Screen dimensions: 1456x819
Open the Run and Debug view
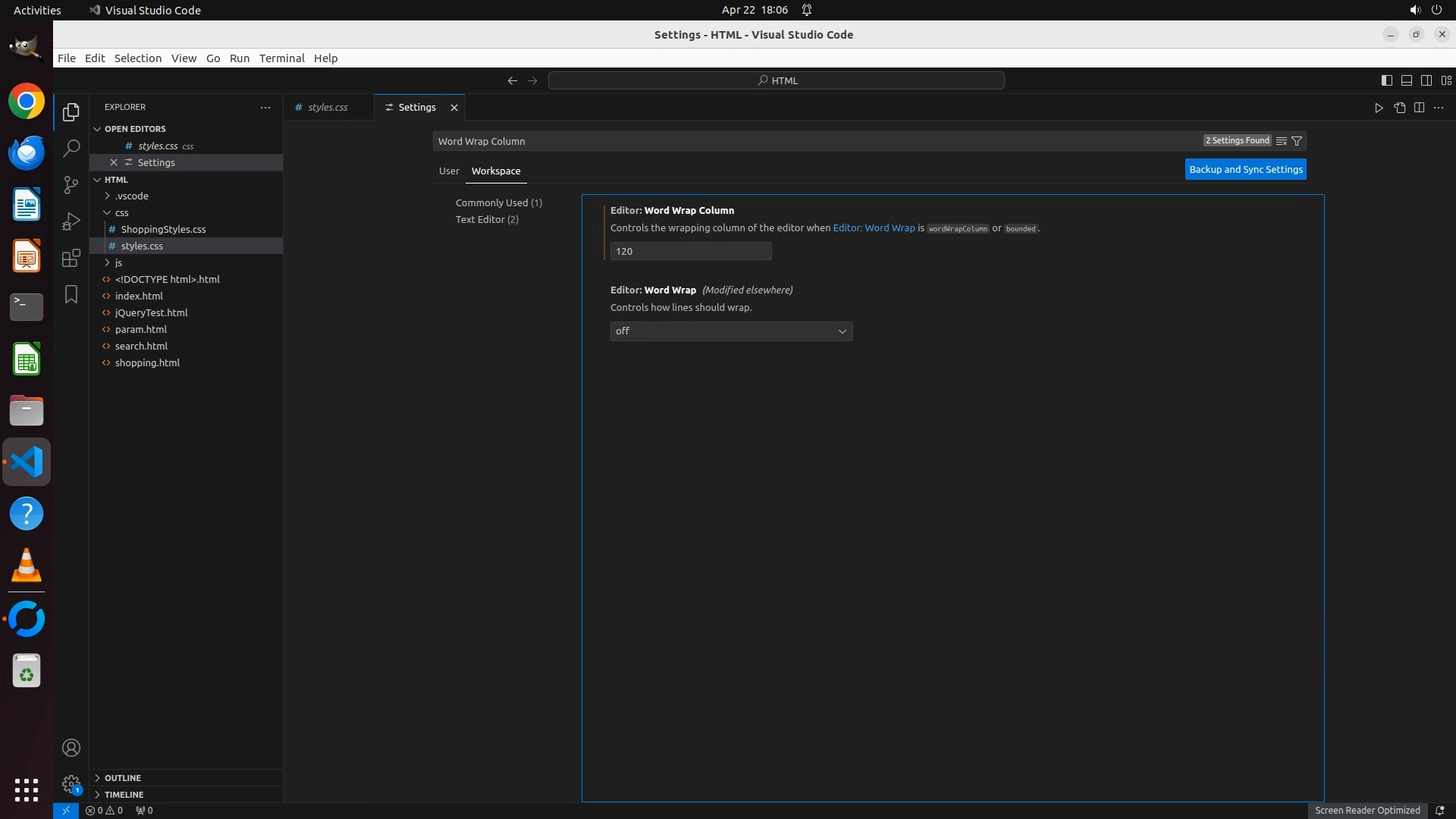click(71, 221)
